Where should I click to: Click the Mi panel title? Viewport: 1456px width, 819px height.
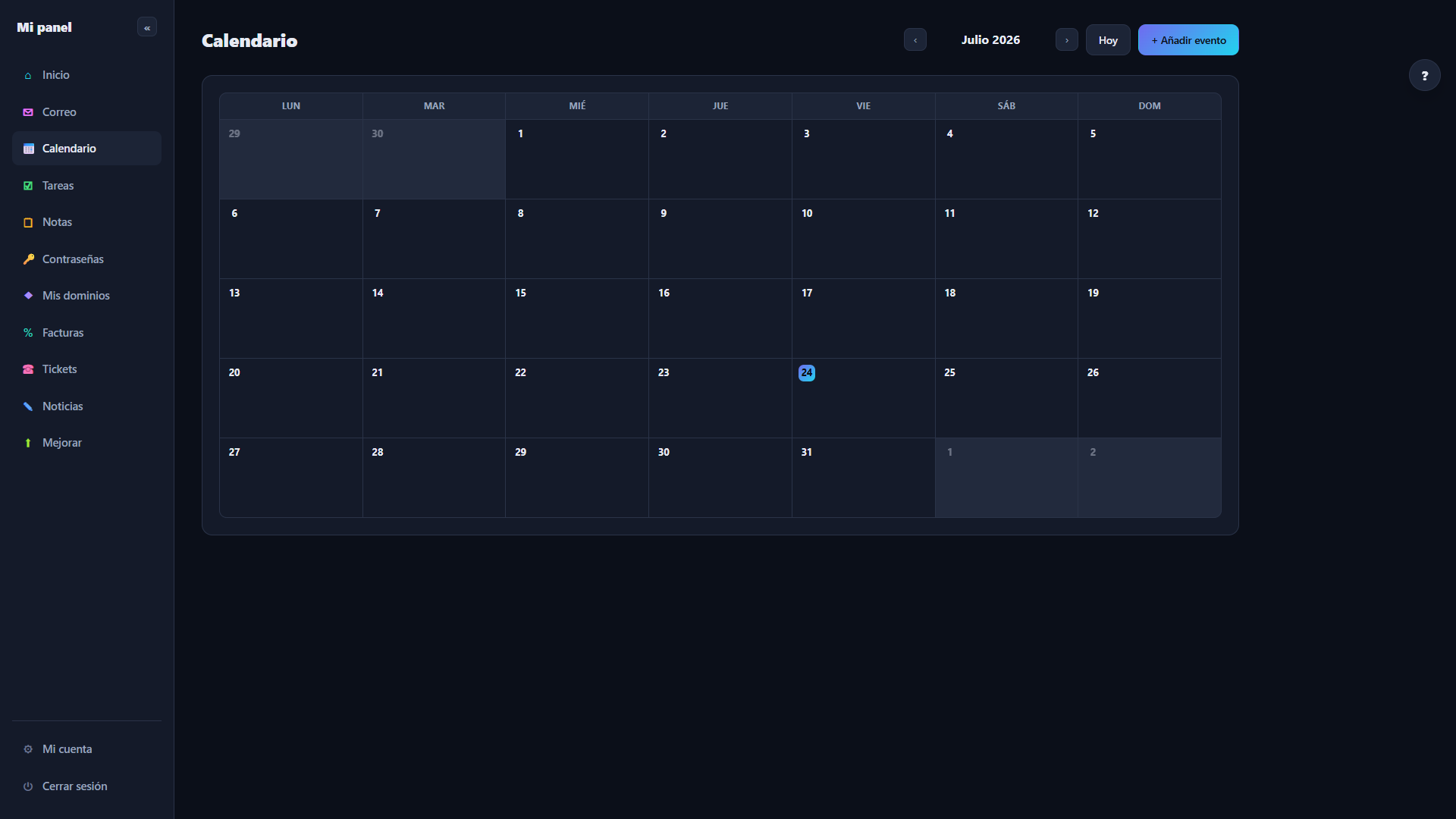[44, 27]
